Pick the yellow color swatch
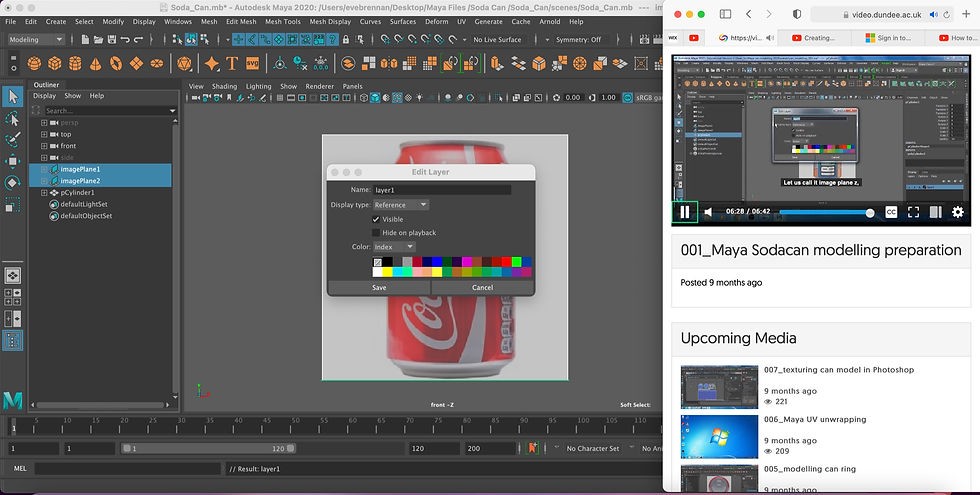Viewport: 980px width, 495px height. (x=388, y=272)
